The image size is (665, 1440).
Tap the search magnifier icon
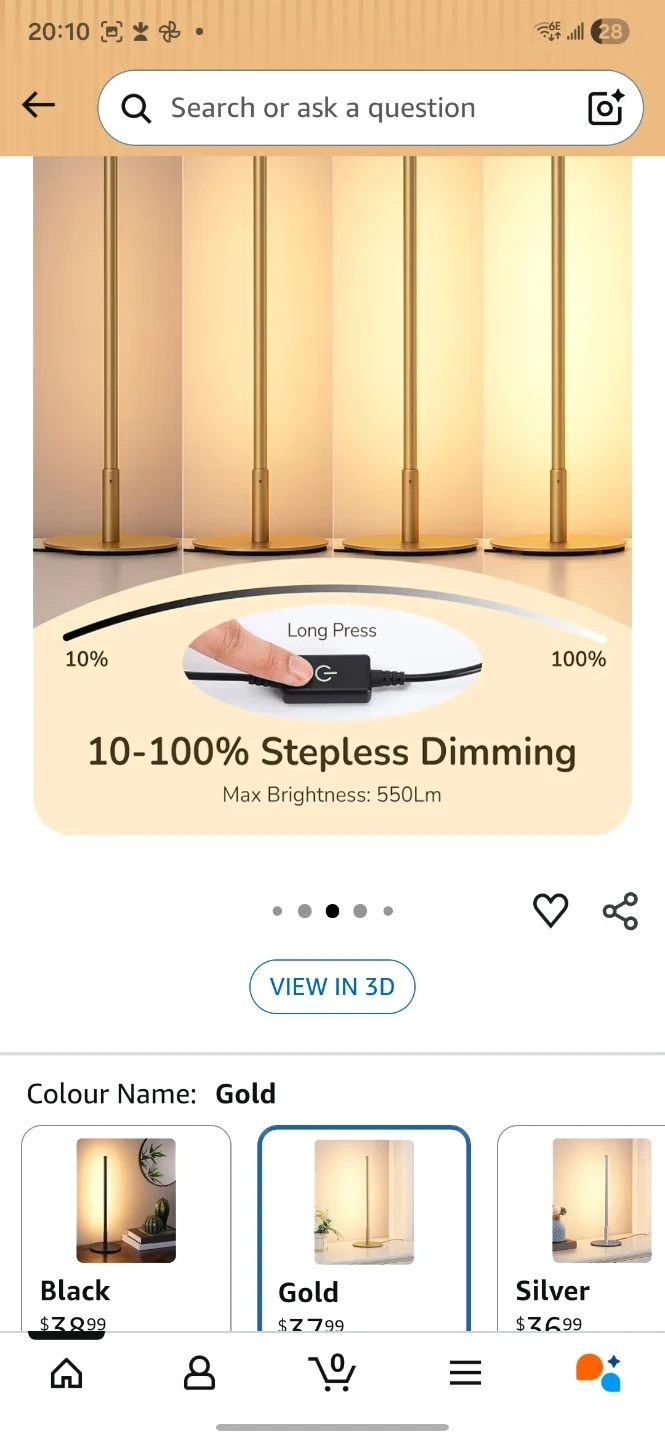136,108
